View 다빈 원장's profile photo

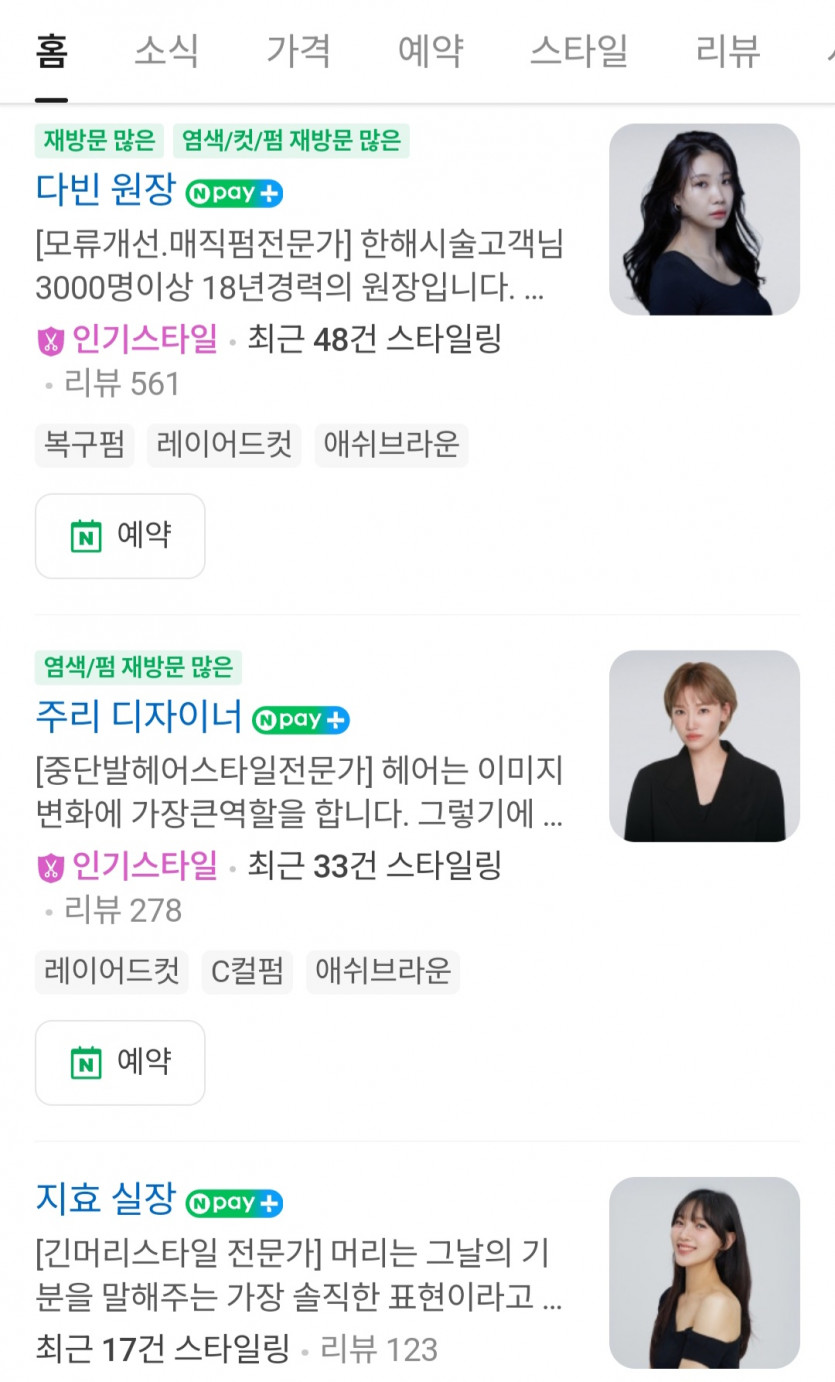(704, 219)
